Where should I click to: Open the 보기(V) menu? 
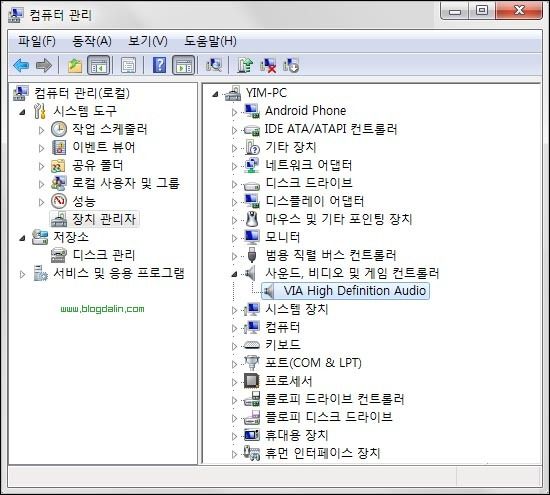tap(148, 41)
